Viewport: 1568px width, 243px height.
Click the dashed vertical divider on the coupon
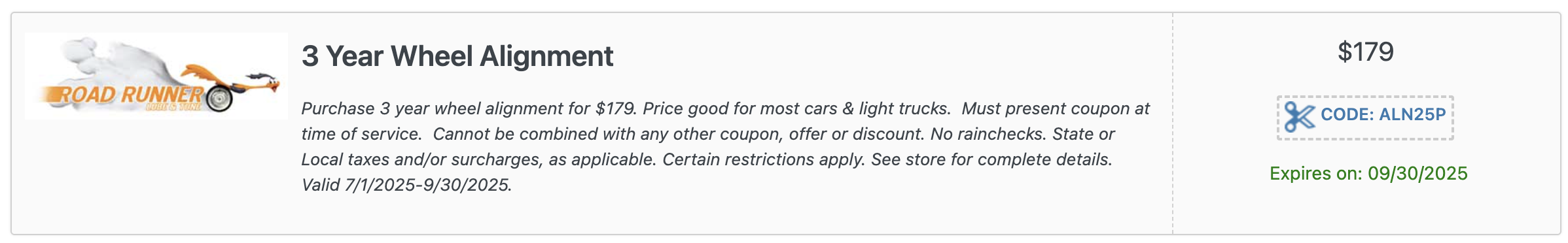1173,123
